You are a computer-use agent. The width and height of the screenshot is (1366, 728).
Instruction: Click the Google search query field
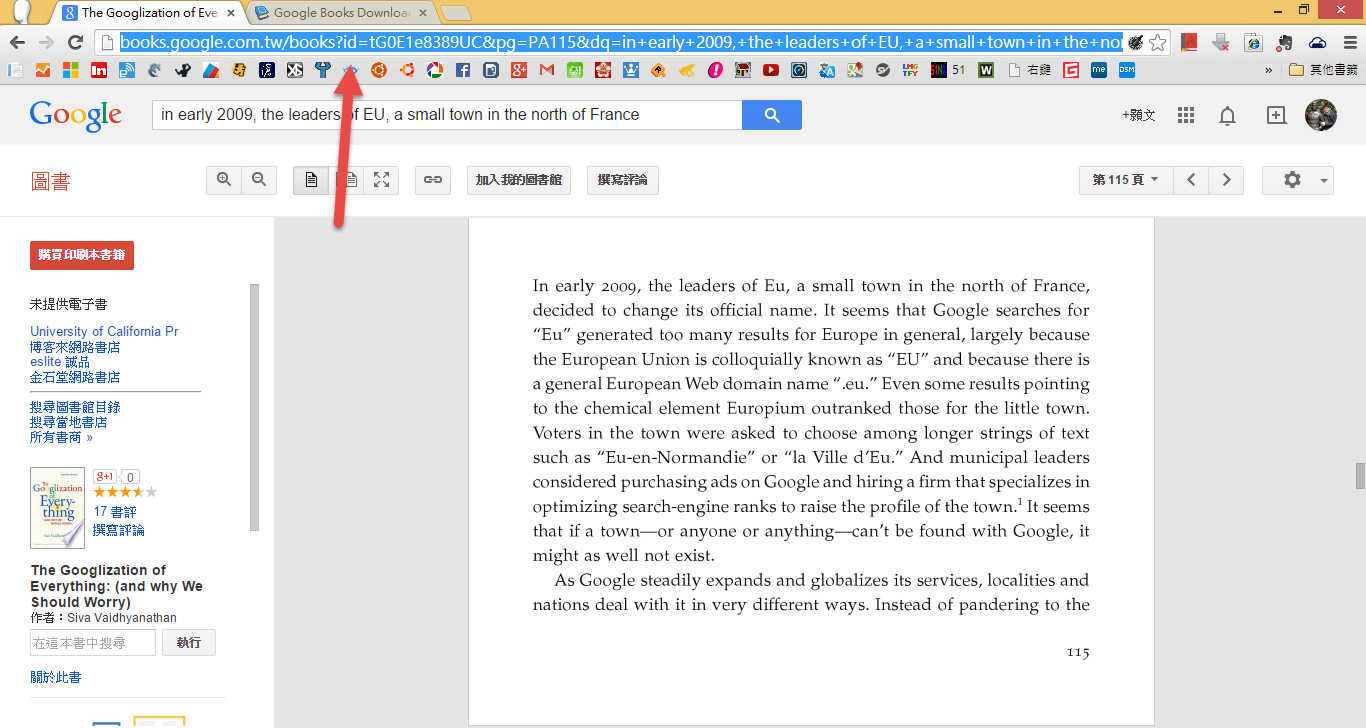point(447,115)
